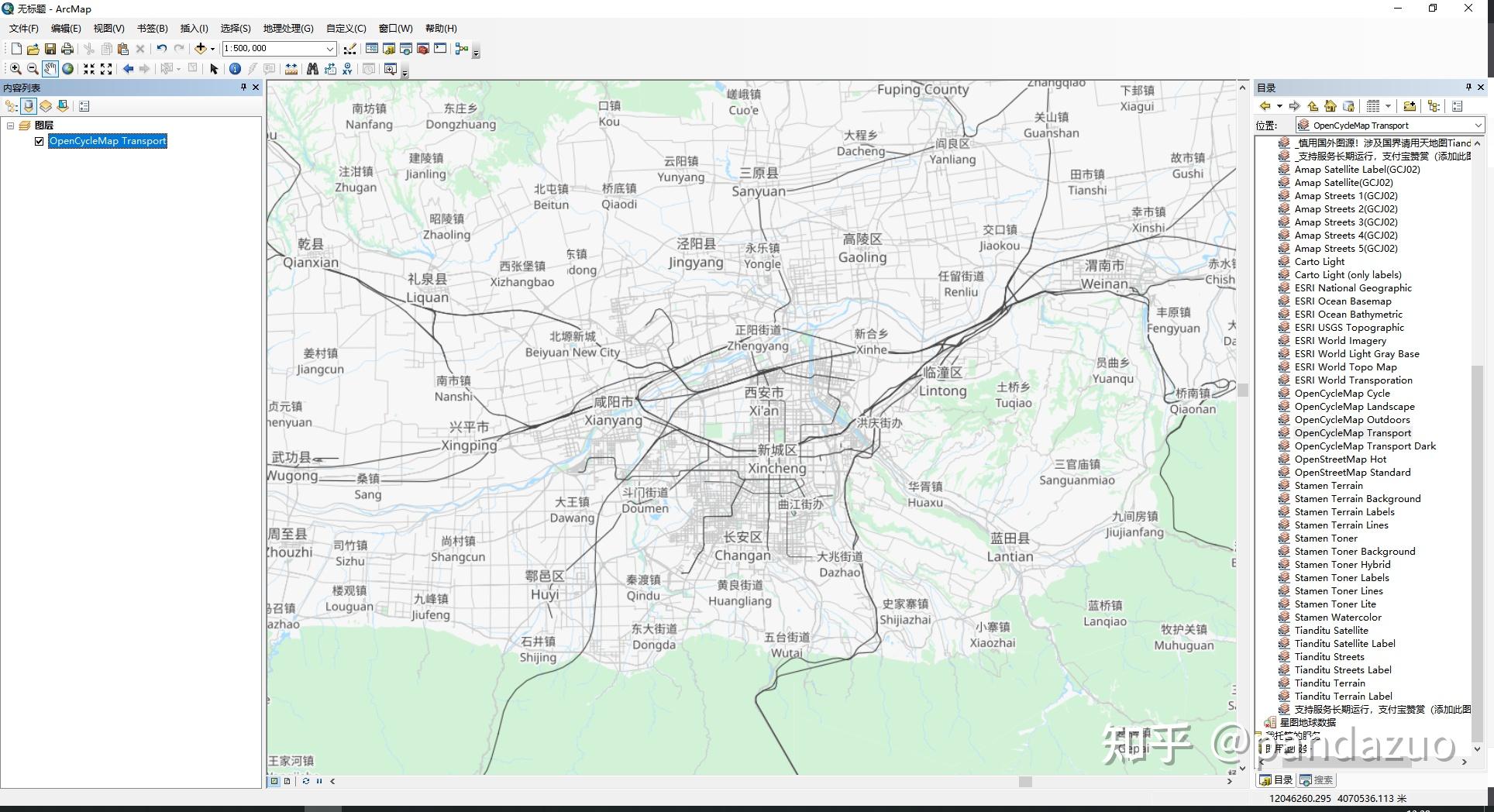Open the map scale dropdown
This screenshot has width=1494, height=812.
coord(329,48)
